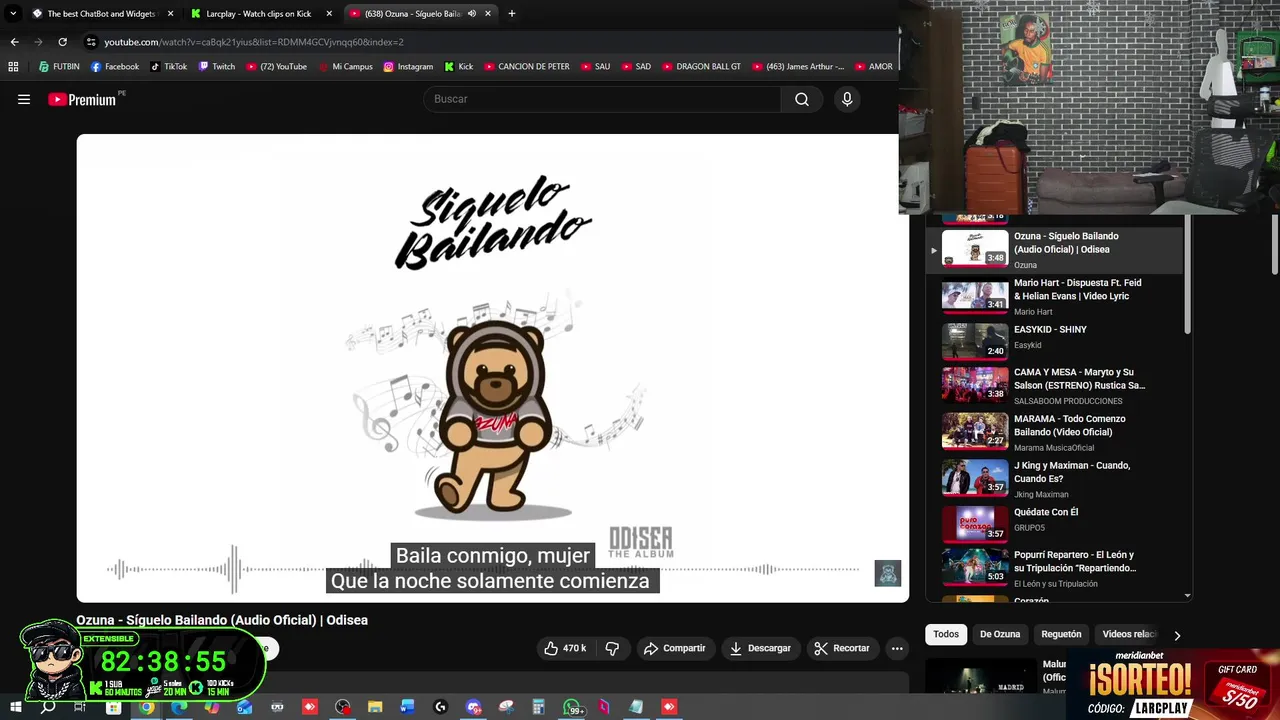Image resolution: width=1280 pixels, height=720 pixels.
Task: Open Microsoft Edge from taskbar
Action: (x=179, y=707)
